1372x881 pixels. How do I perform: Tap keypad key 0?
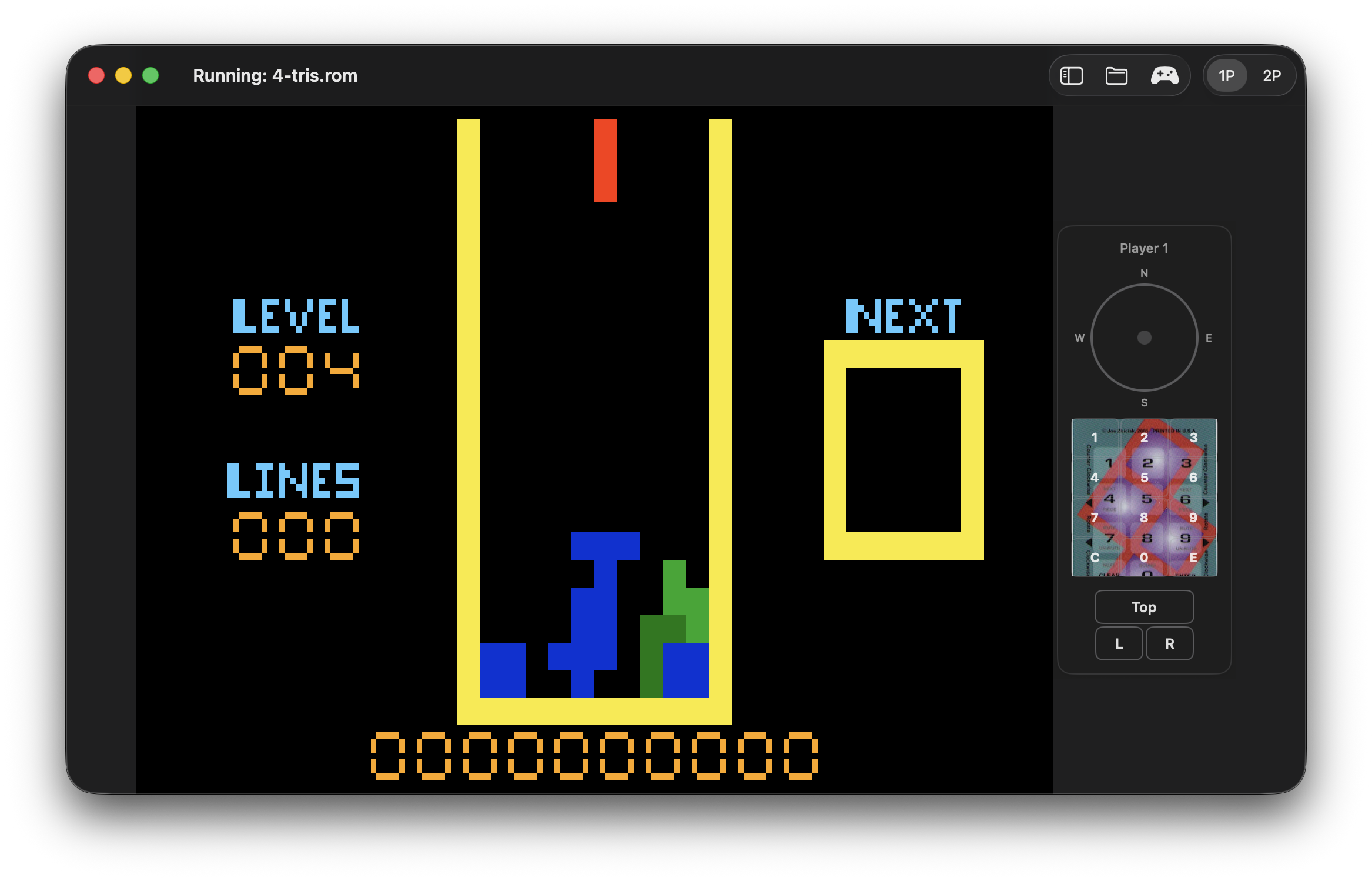1144,558
